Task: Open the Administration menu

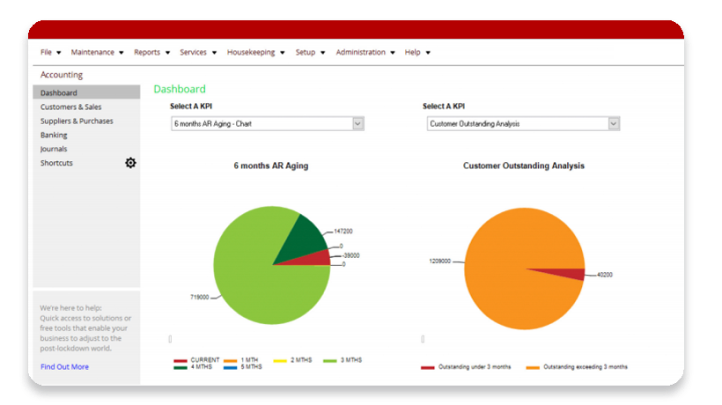Action: pos(364,52)
